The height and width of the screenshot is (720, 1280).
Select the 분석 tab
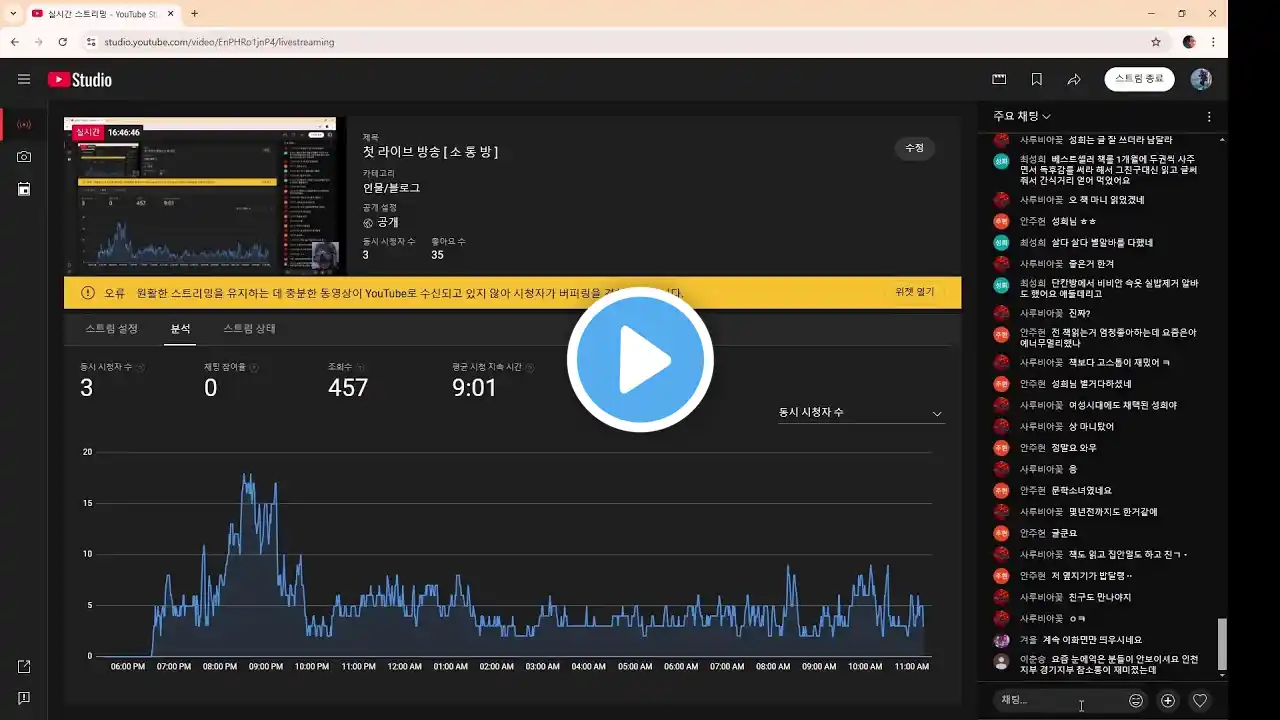pos(180,328)
